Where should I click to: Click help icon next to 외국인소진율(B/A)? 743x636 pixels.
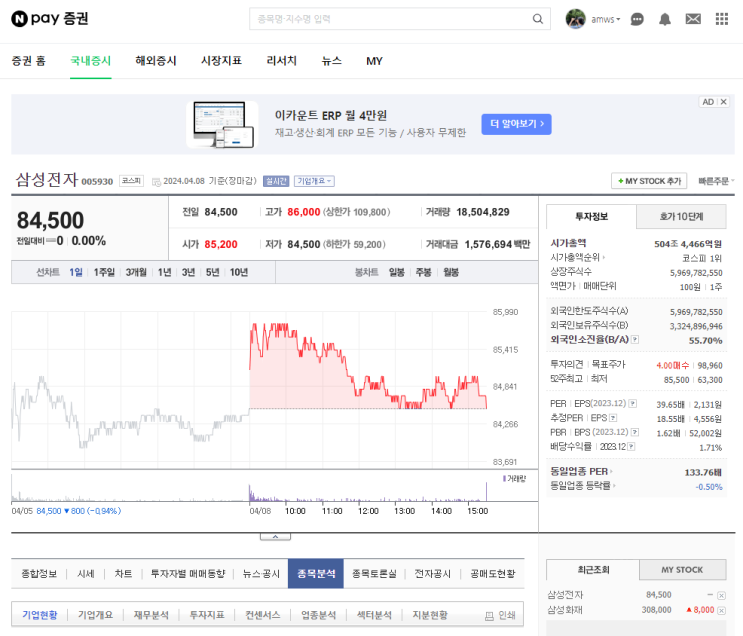(635, 339)
